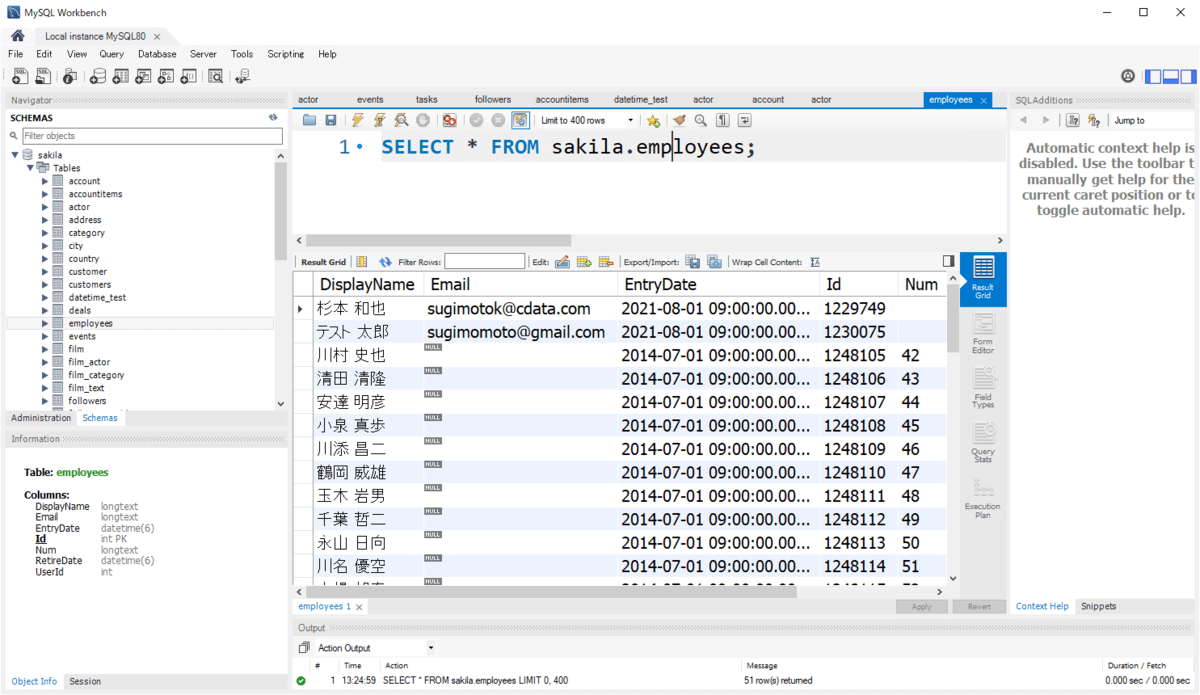The height and width of the screenshot is (695, 1200).
Task: Rollback the transaction
Action: (498, 120)
